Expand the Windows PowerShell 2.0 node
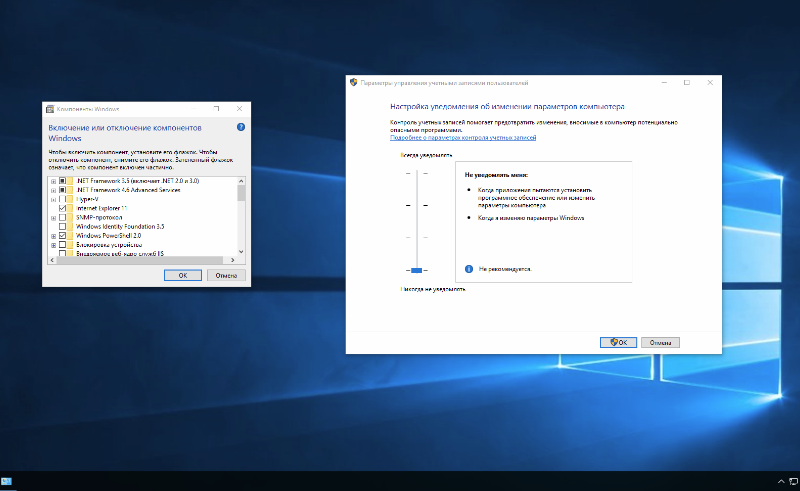Viewport: 800px width, 491px height. point(53,236)
